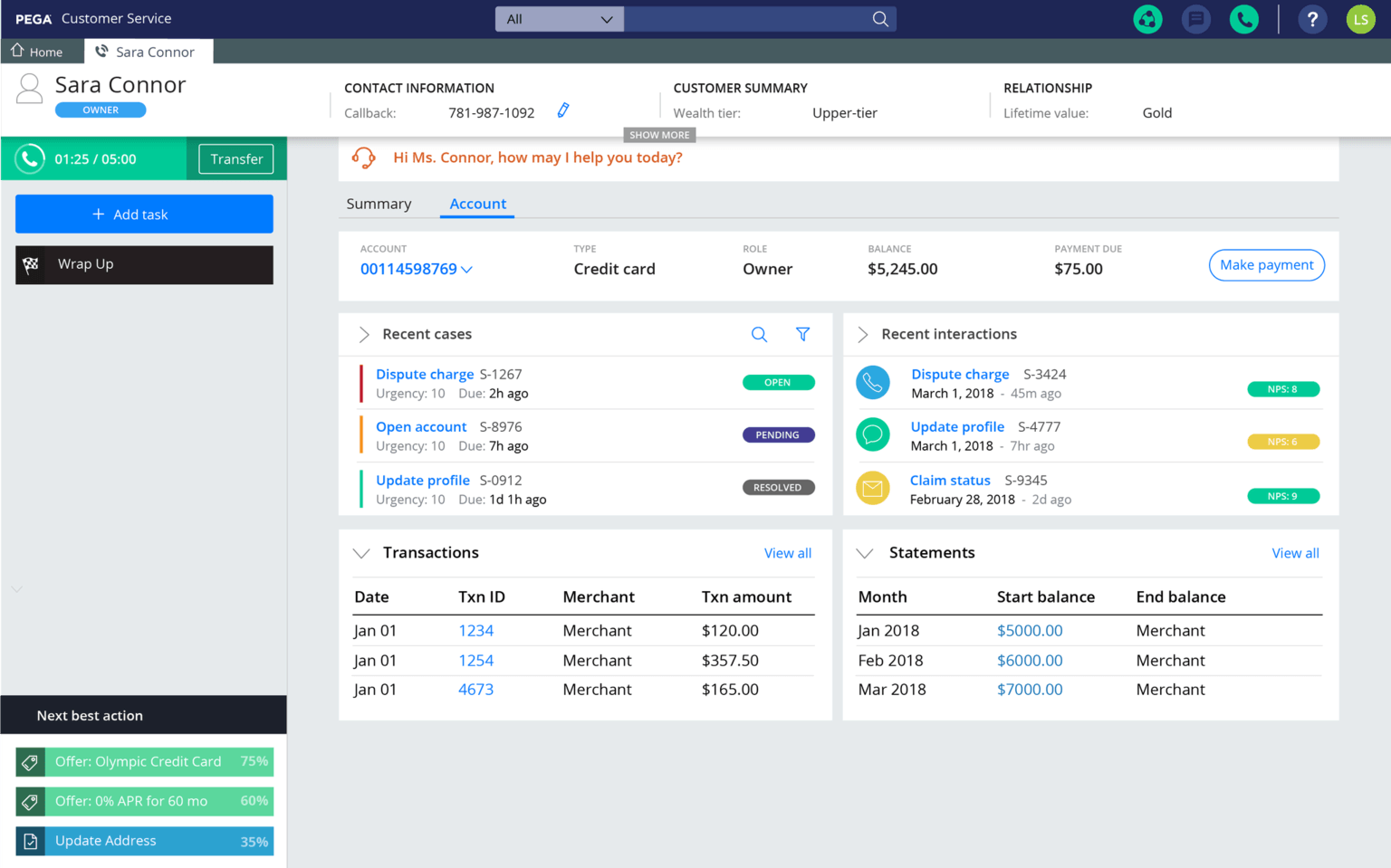Filter the Recent cases list
1391x868 pixels.
(802, 334)
